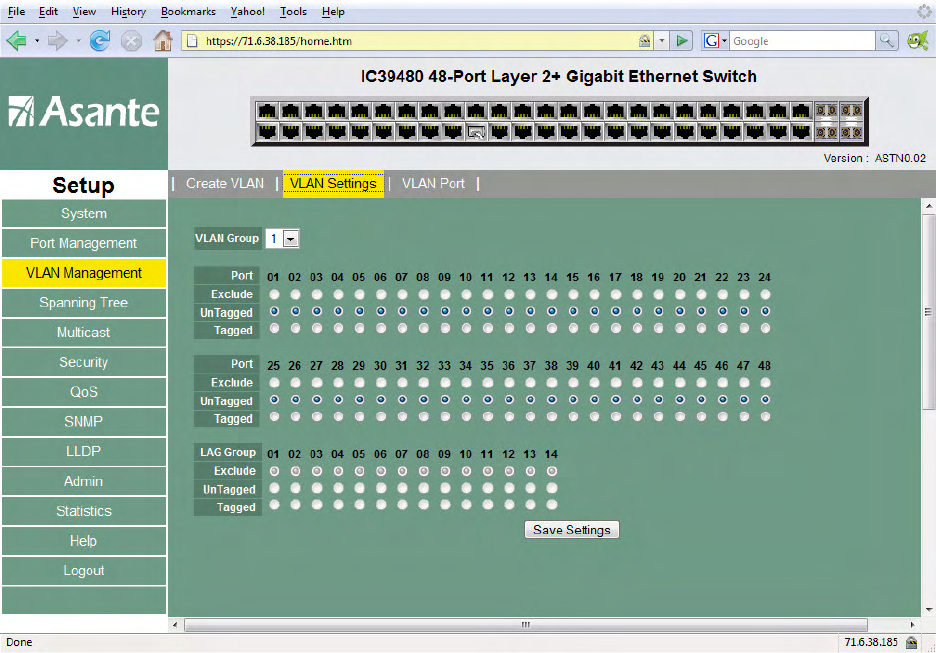Image resolution: width=936 pixels, height=653 pixels.
Task: Select Exclude for port 24
Action: pos(765,294)
